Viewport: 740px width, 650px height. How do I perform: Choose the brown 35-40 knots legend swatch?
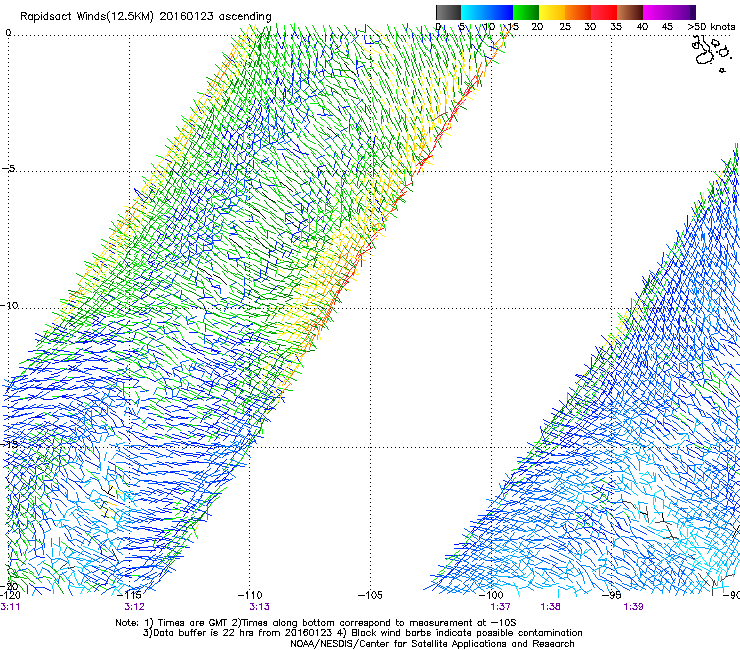(630, 12)
